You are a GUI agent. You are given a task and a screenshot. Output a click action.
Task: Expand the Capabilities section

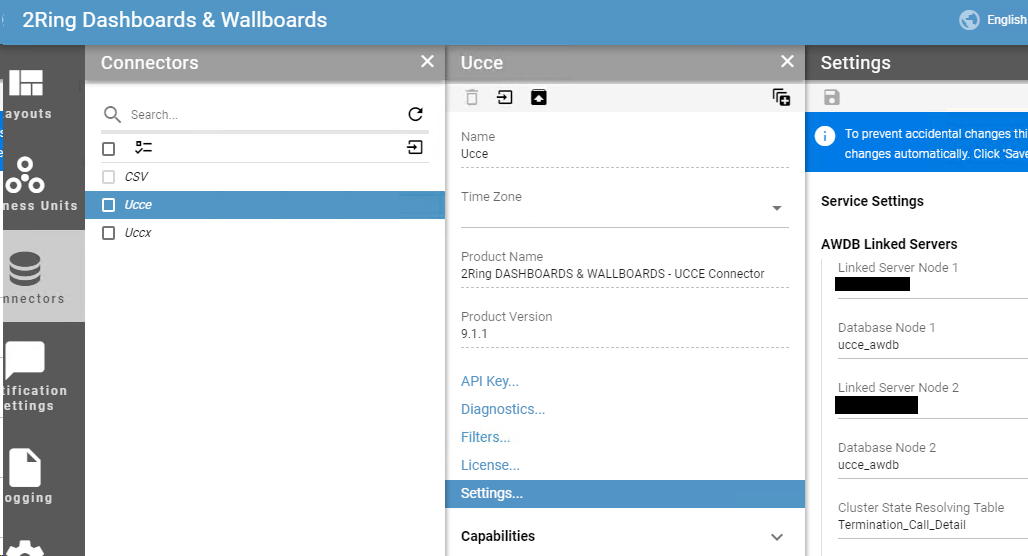coord(624,536)
